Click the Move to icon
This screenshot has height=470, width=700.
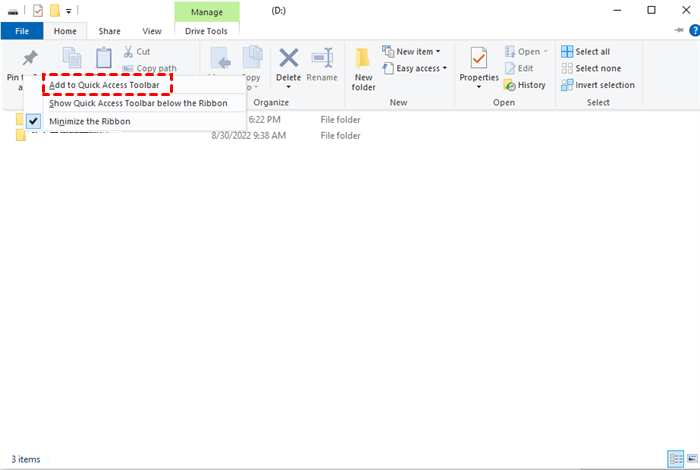point(221,59)
